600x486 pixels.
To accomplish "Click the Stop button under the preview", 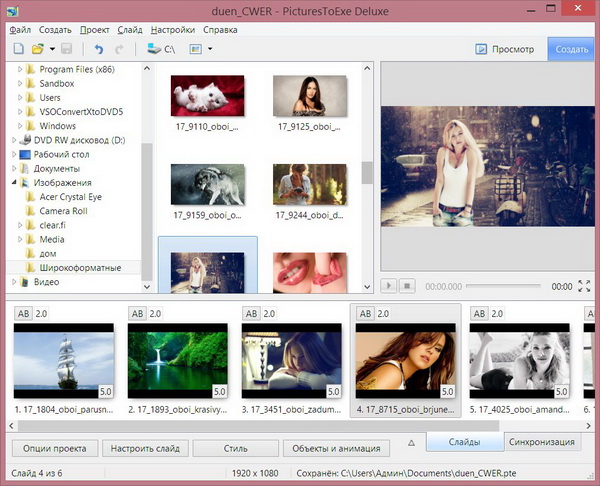I will pos(407,286).
